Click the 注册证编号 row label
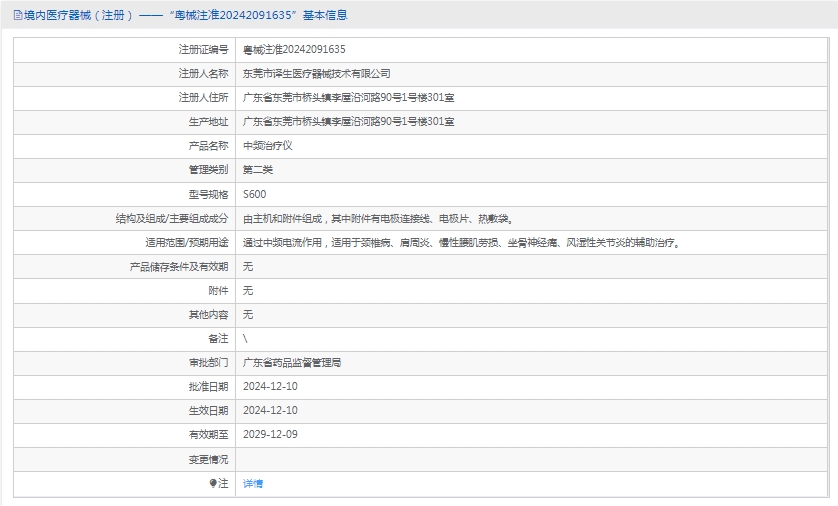This screenshot has width=838, height=506. (203, 49)
